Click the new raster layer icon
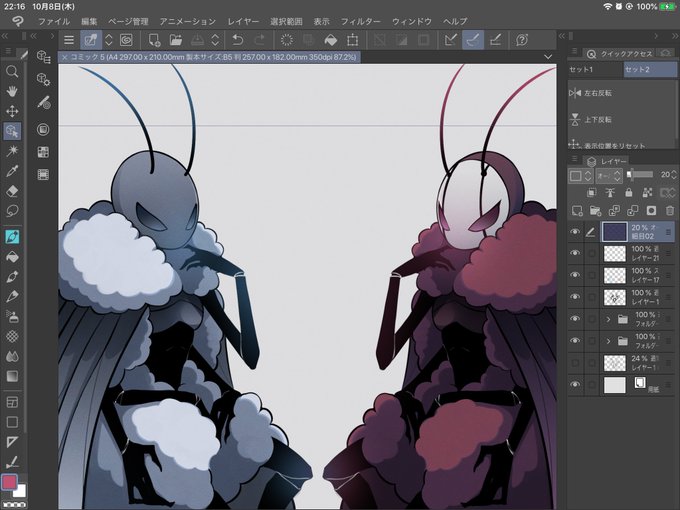 click(577, 211)
